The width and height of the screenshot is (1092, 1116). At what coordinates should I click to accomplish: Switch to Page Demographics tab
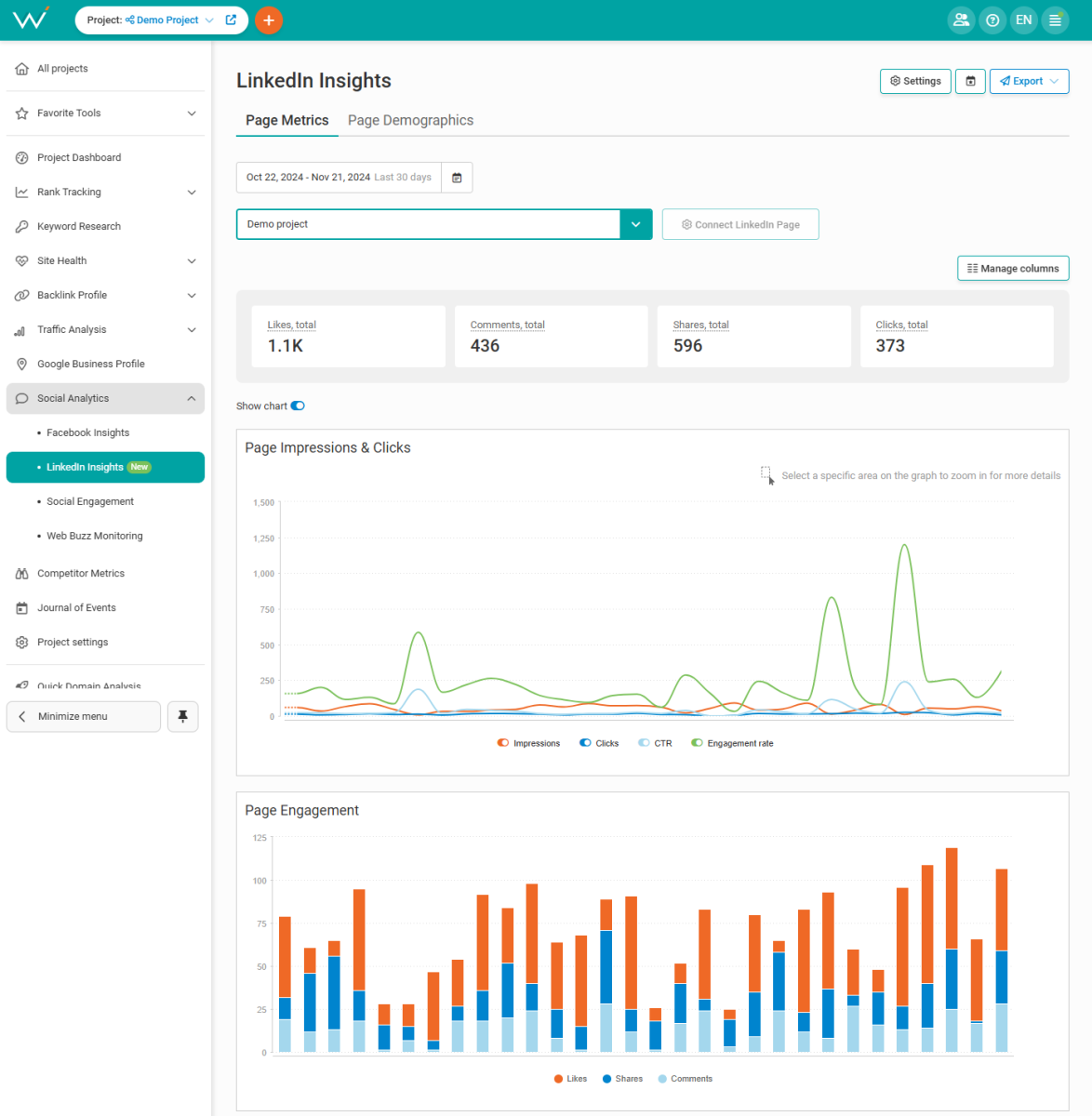pyautogui.click(x=410, y=121)
